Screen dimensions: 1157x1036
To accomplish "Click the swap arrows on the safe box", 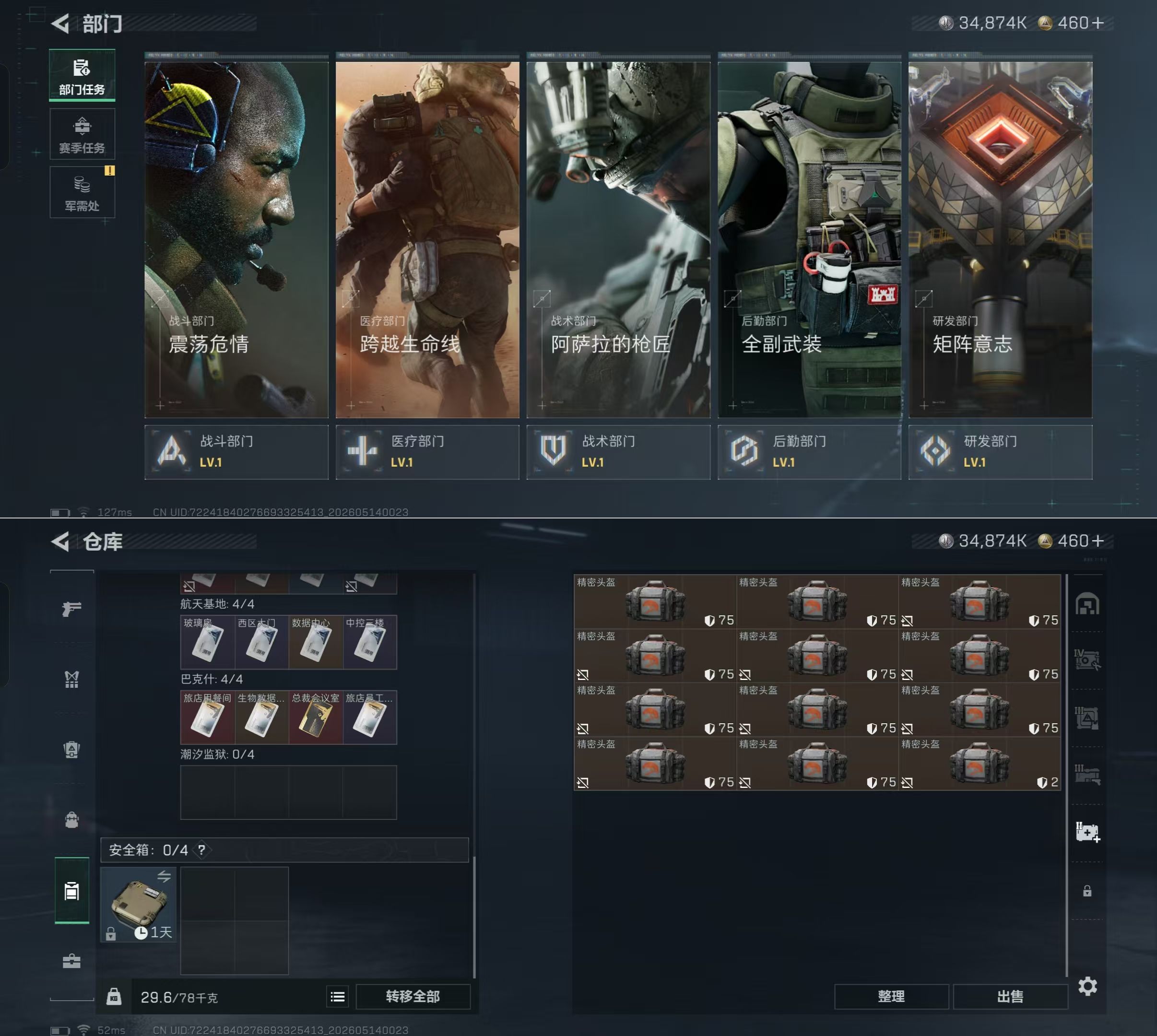I will click(x=164, y=877).
